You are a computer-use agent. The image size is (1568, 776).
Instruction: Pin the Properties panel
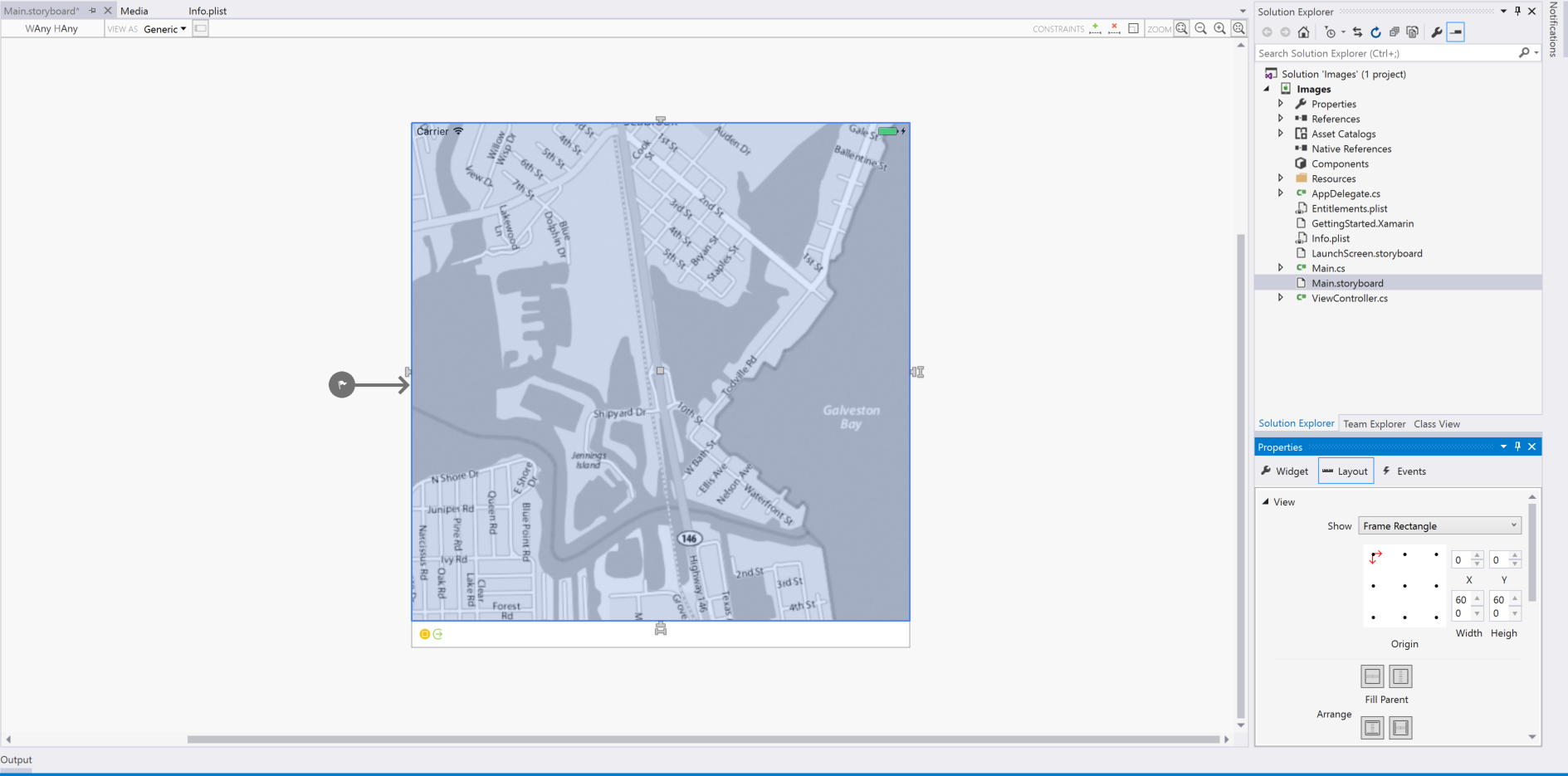click(x=1517, y=447)
